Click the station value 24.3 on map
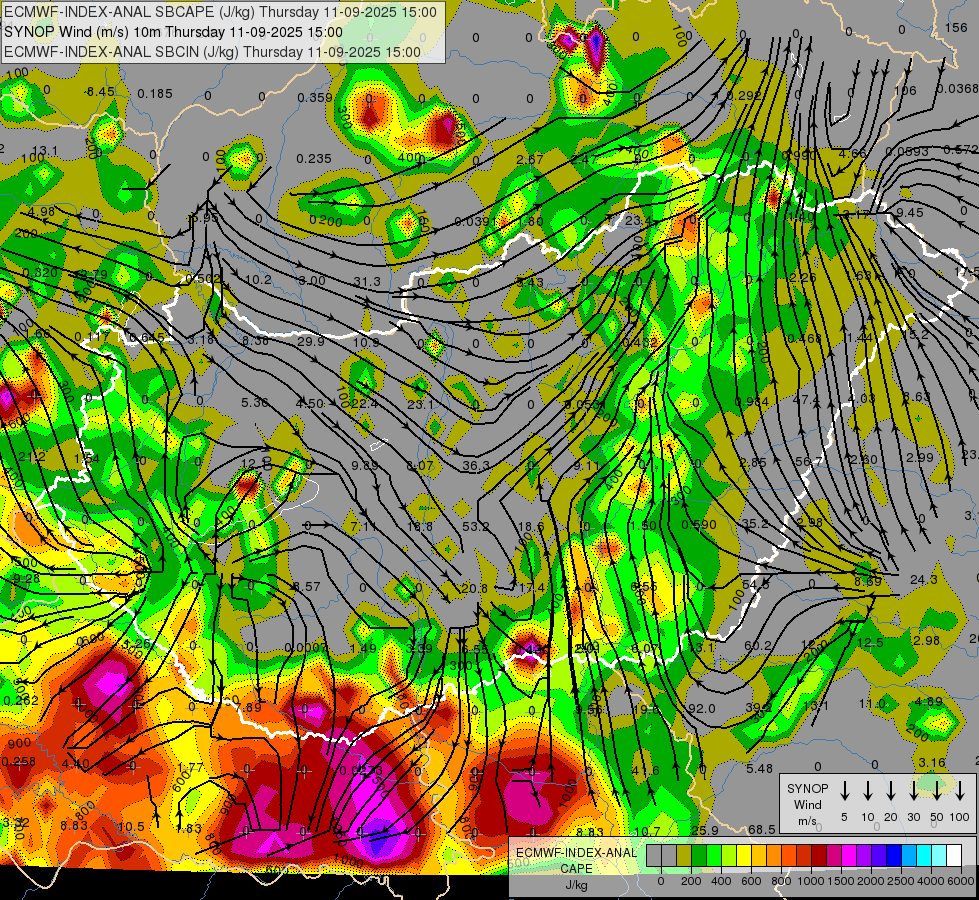Image resolution: width=979 pixels, height=900 pixels. coord(923,580)
